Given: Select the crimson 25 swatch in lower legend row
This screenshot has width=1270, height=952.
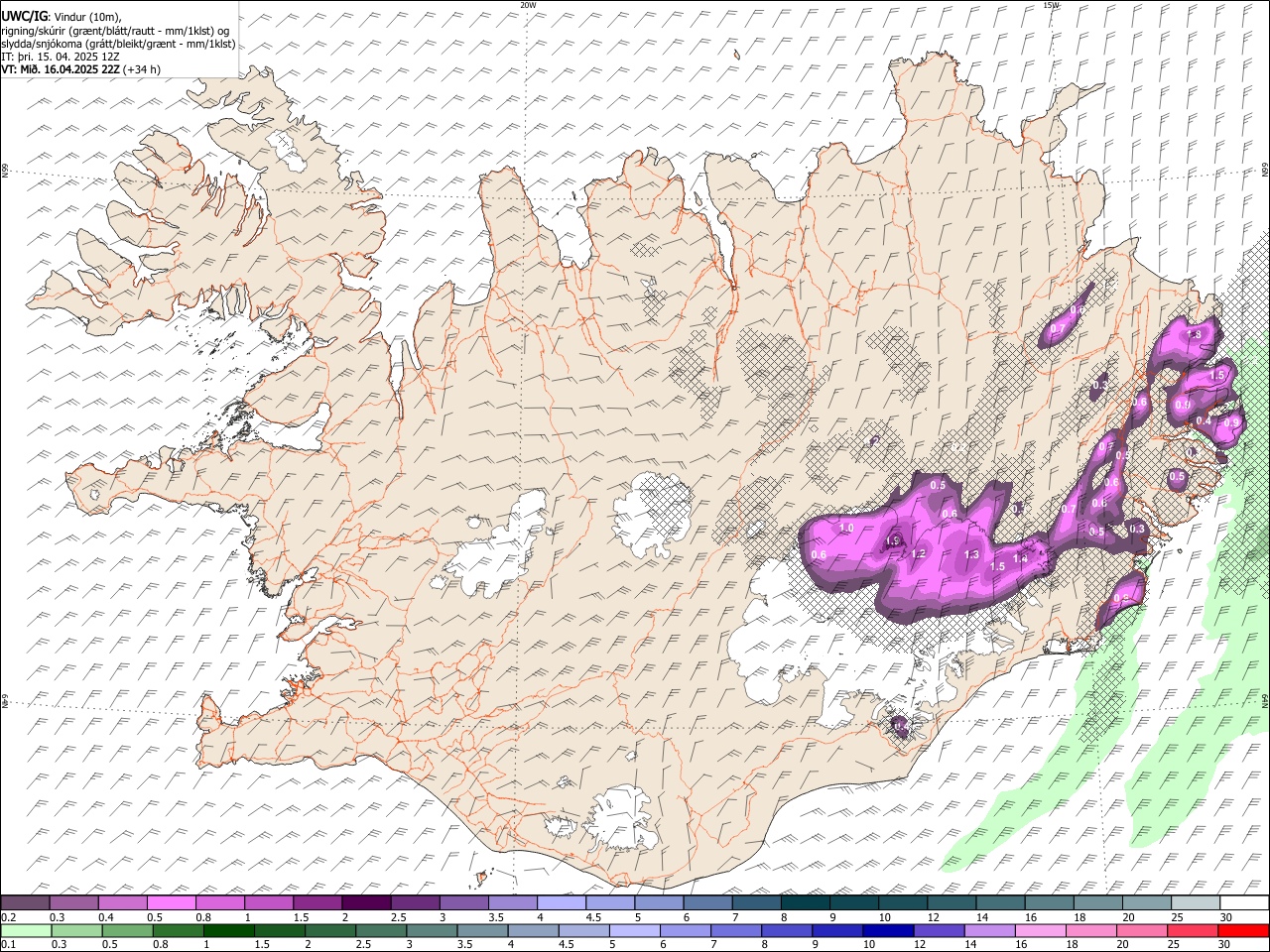Looking at the screenshot, I should point(1192,930).
